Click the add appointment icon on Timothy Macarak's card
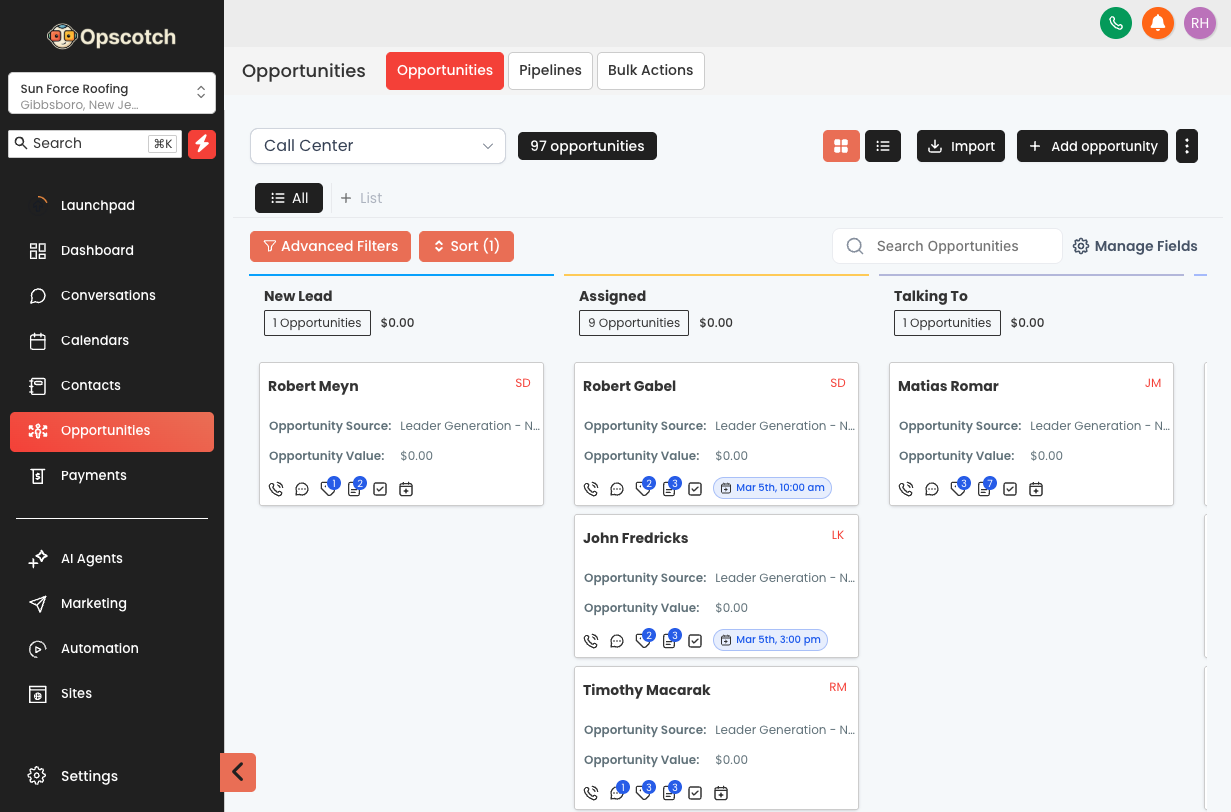This screenshot has height=812, width=1231. [x=721, y=793]
